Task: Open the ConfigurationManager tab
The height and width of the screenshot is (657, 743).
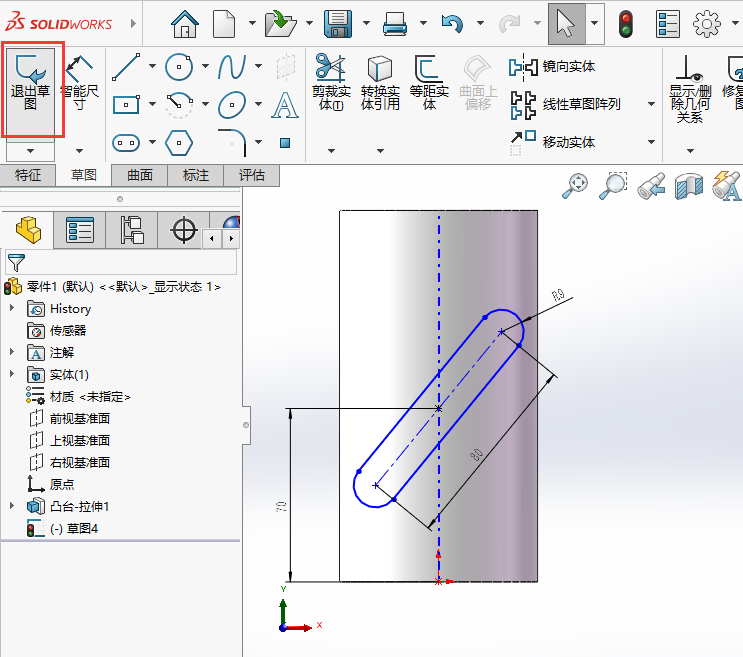Action: pos(132,230)
